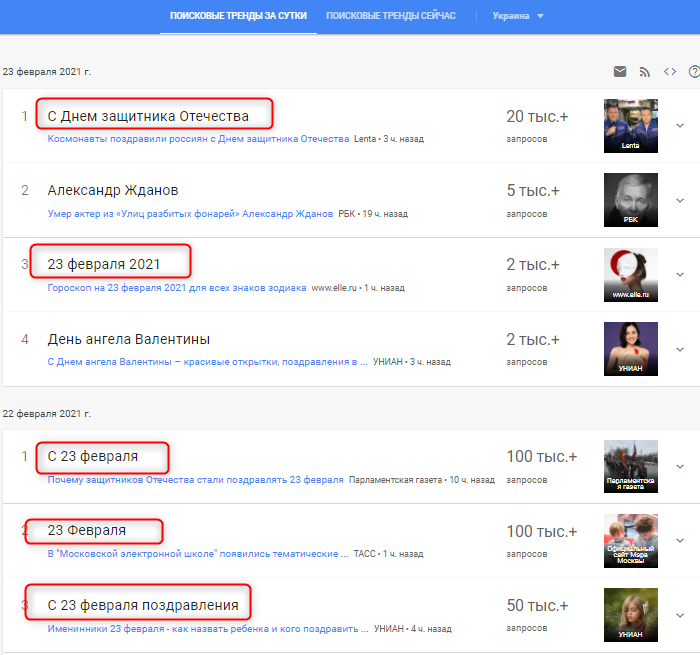700x655 pixels.
Task: Expand the 'День ангела Валентины' row chevron
Action: pos(680,349)
